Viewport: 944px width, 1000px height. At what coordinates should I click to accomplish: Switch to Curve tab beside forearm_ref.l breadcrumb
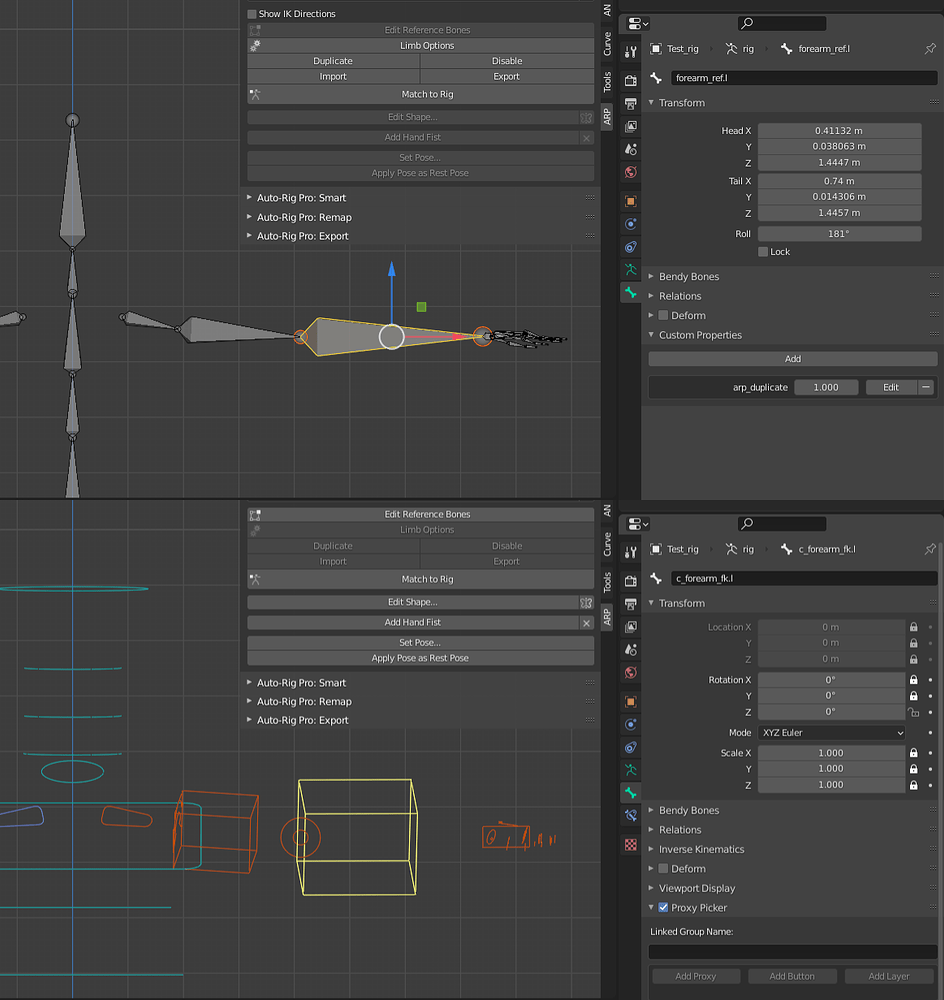(x=607, y=43)
